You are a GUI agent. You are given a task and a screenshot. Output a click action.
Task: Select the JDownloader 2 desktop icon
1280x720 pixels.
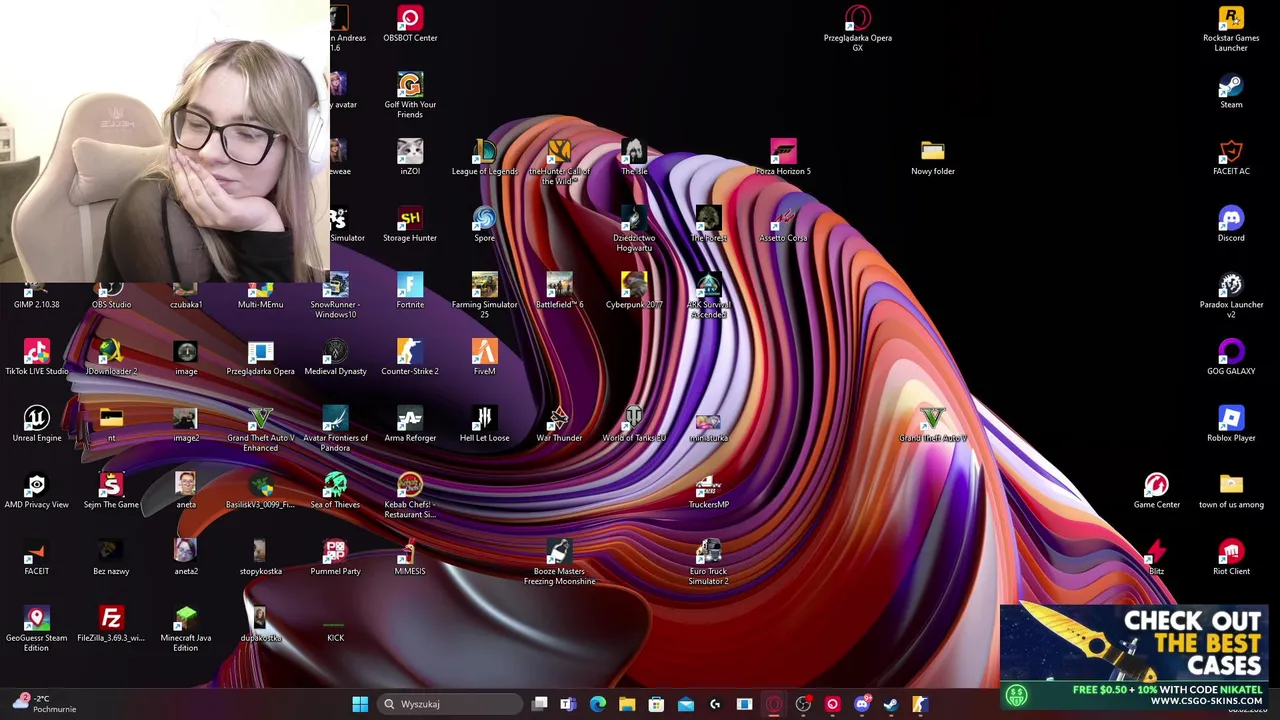tap(111, 358)
